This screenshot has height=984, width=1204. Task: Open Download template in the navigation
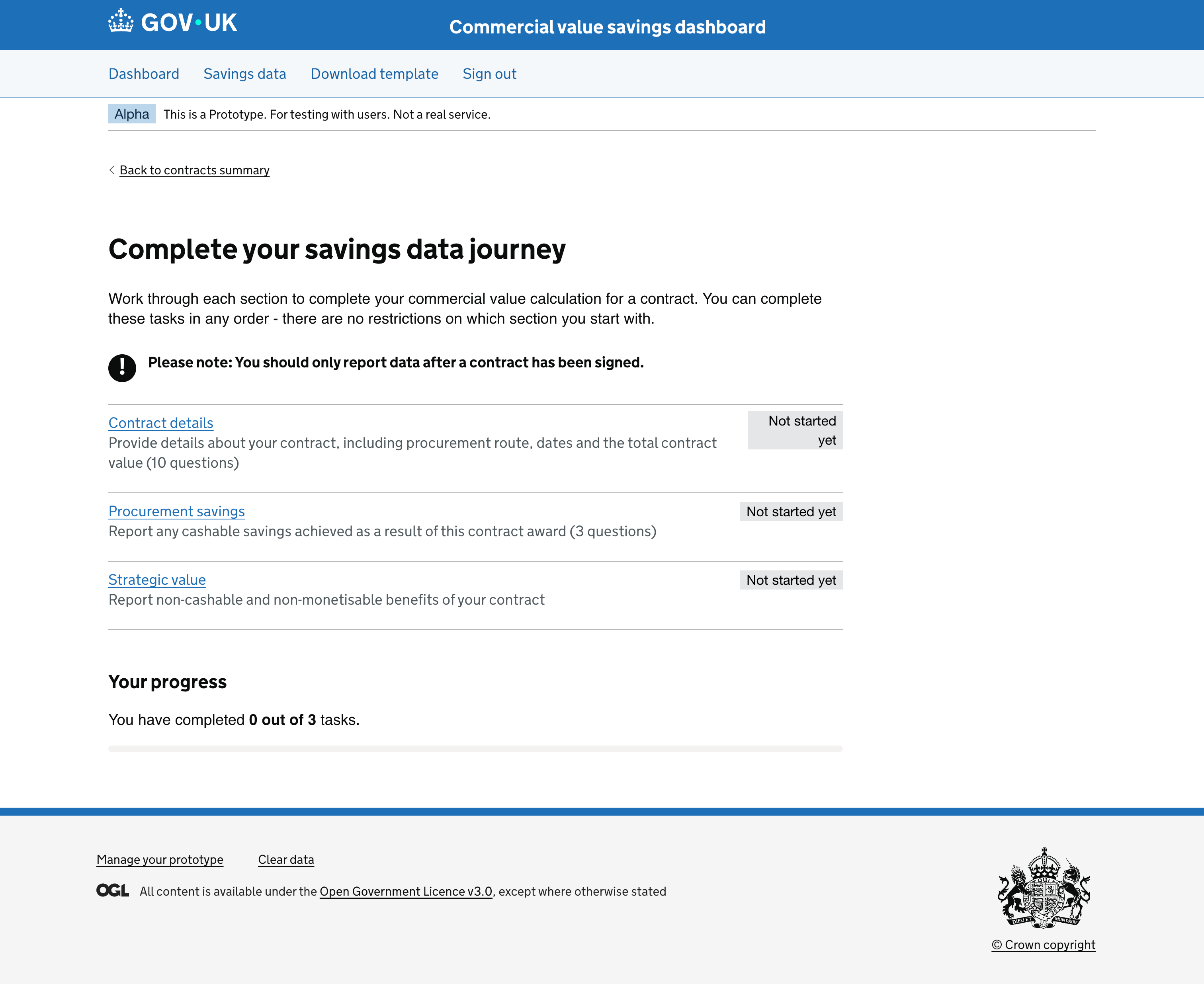pyautogui.click(x=375, y=74)
